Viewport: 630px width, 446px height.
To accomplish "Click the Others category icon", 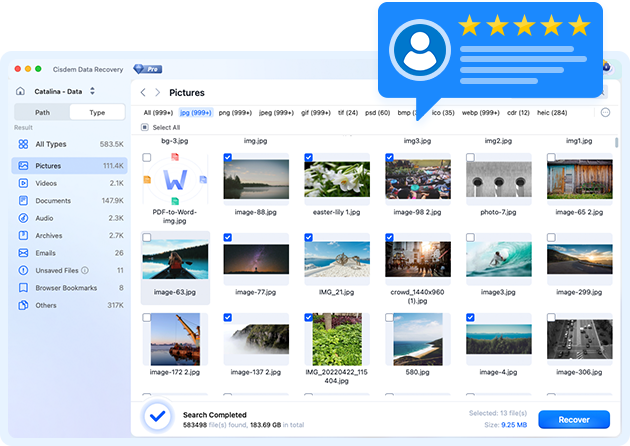I will coord(23,305).
